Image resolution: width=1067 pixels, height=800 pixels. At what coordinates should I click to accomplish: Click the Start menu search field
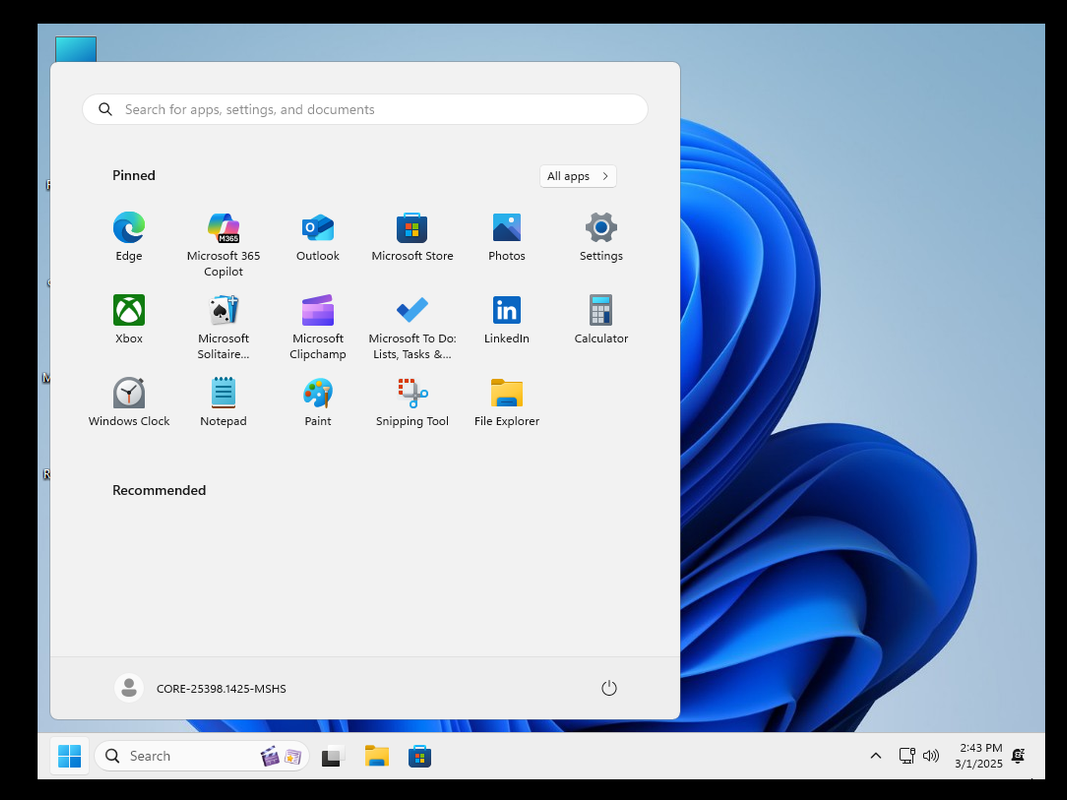(365, 110)
